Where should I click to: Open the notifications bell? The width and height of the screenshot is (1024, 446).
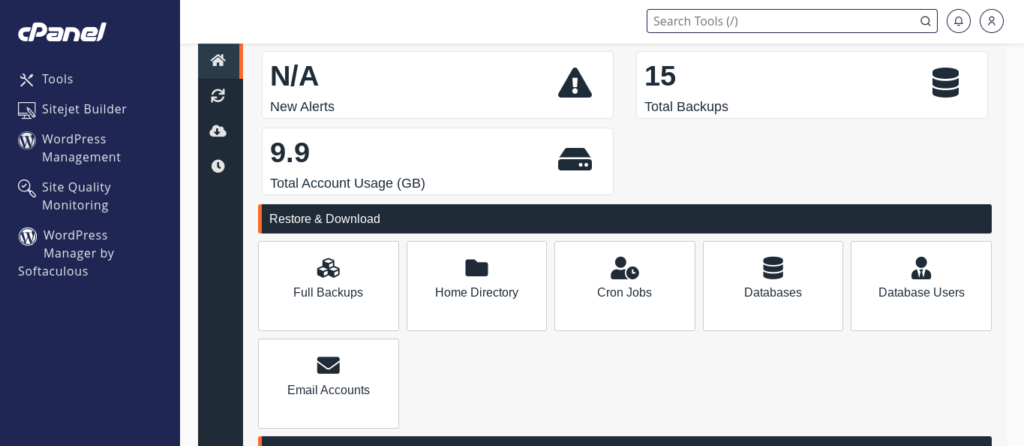[x=959, y=21]
